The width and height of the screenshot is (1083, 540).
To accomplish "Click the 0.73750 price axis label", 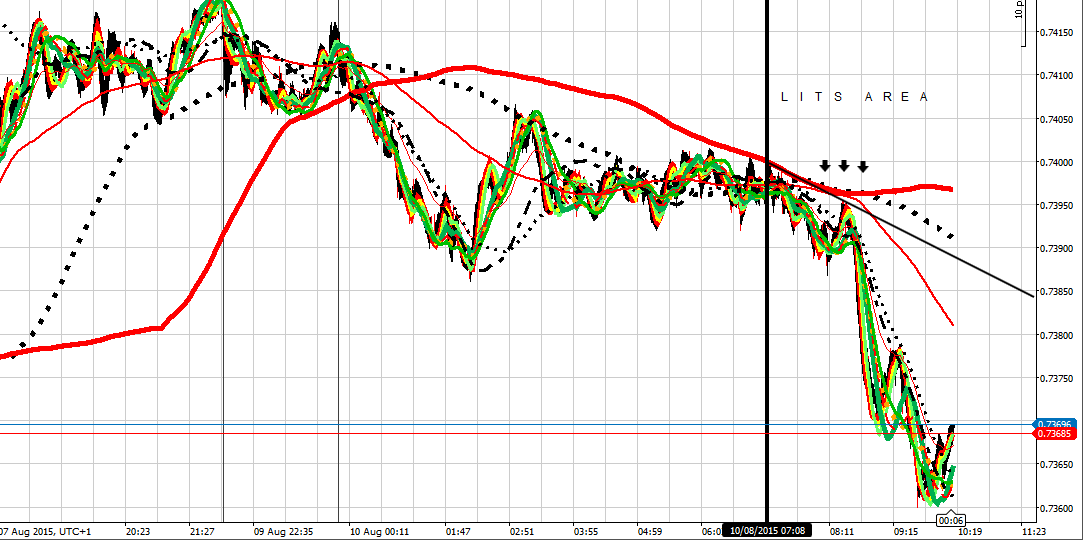I will [1056, 378].
